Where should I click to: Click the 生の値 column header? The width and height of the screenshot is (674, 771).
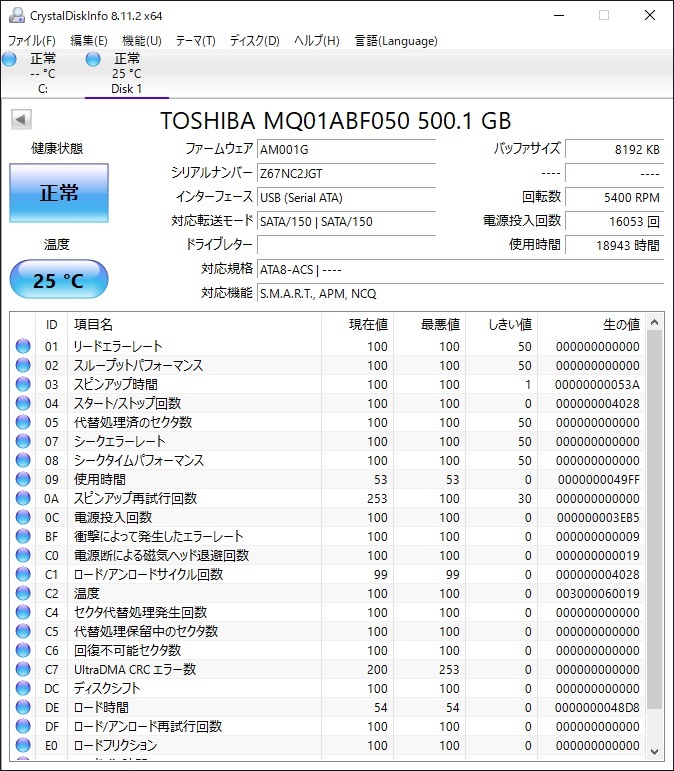(620, 324)
